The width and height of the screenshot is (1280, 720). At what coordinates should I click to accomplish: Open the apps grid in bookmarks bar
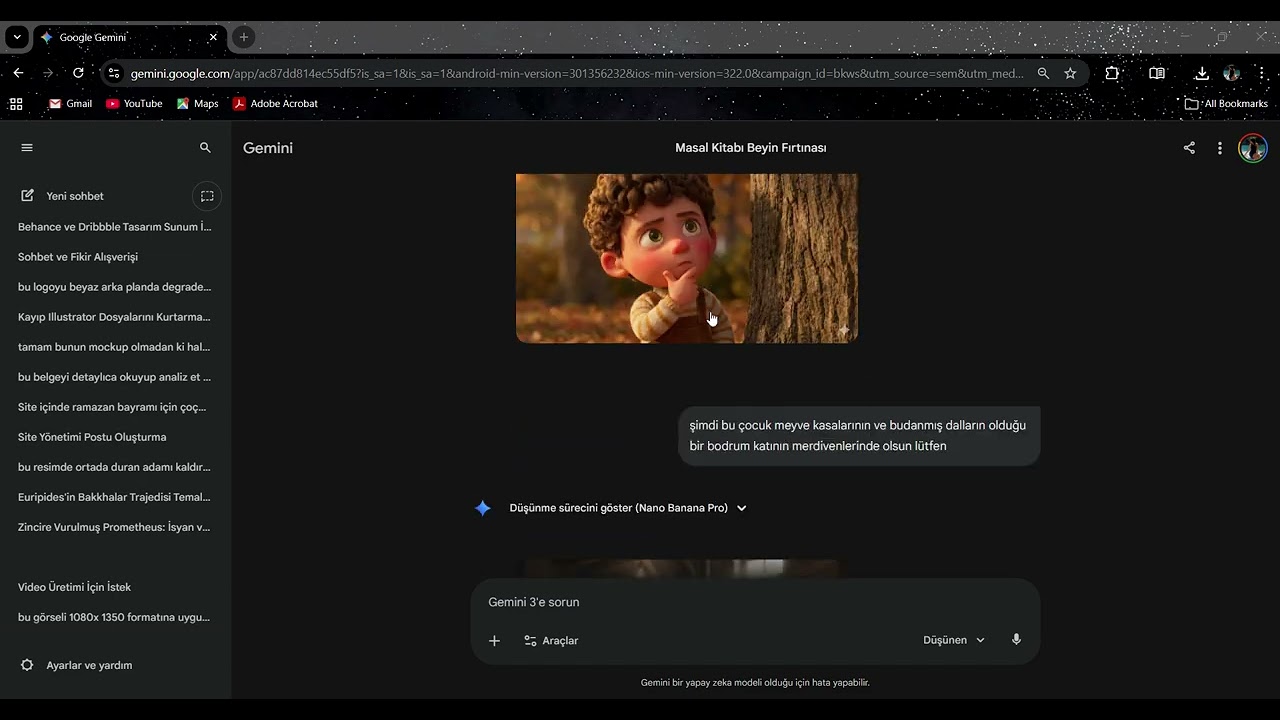coord(16,104)
